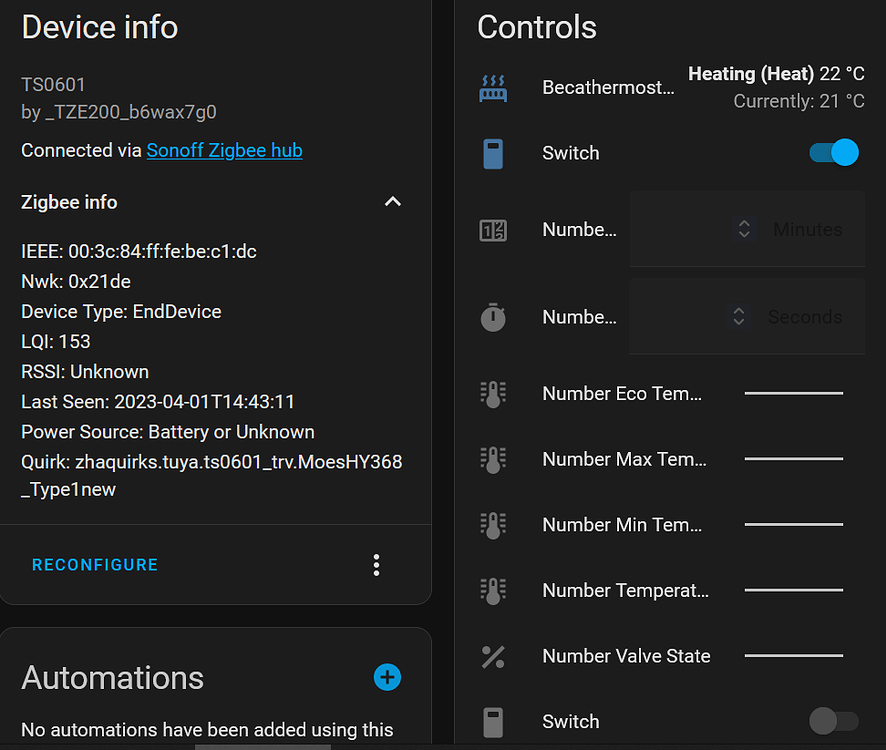The height and width of the screenshot is (750, 886).
Task: Click the grey switch icon at bottom
Action: point(493,721)
